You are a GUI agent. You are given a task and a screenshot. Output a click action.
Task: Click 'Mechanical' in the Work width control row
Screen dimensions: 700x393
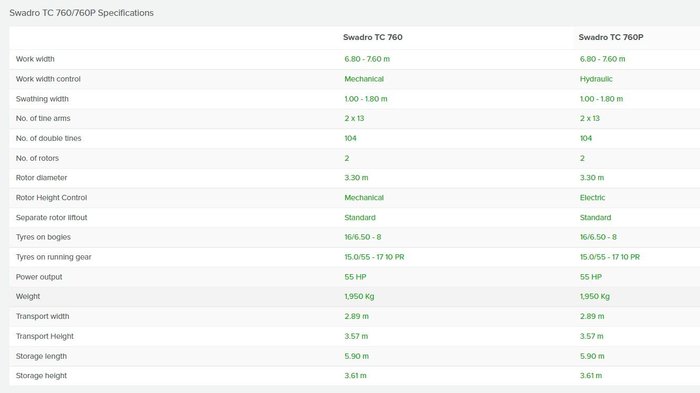[364, 79]
